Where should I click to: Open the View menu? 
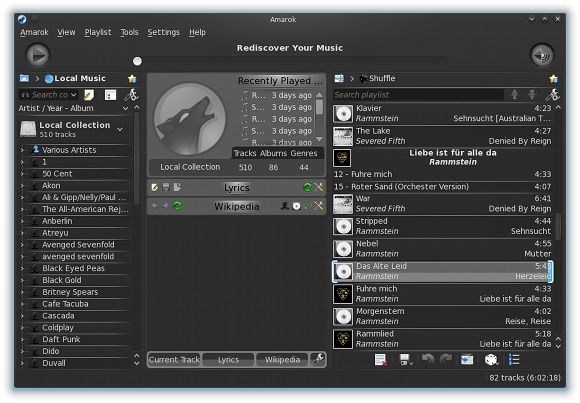tap(66, 32)
